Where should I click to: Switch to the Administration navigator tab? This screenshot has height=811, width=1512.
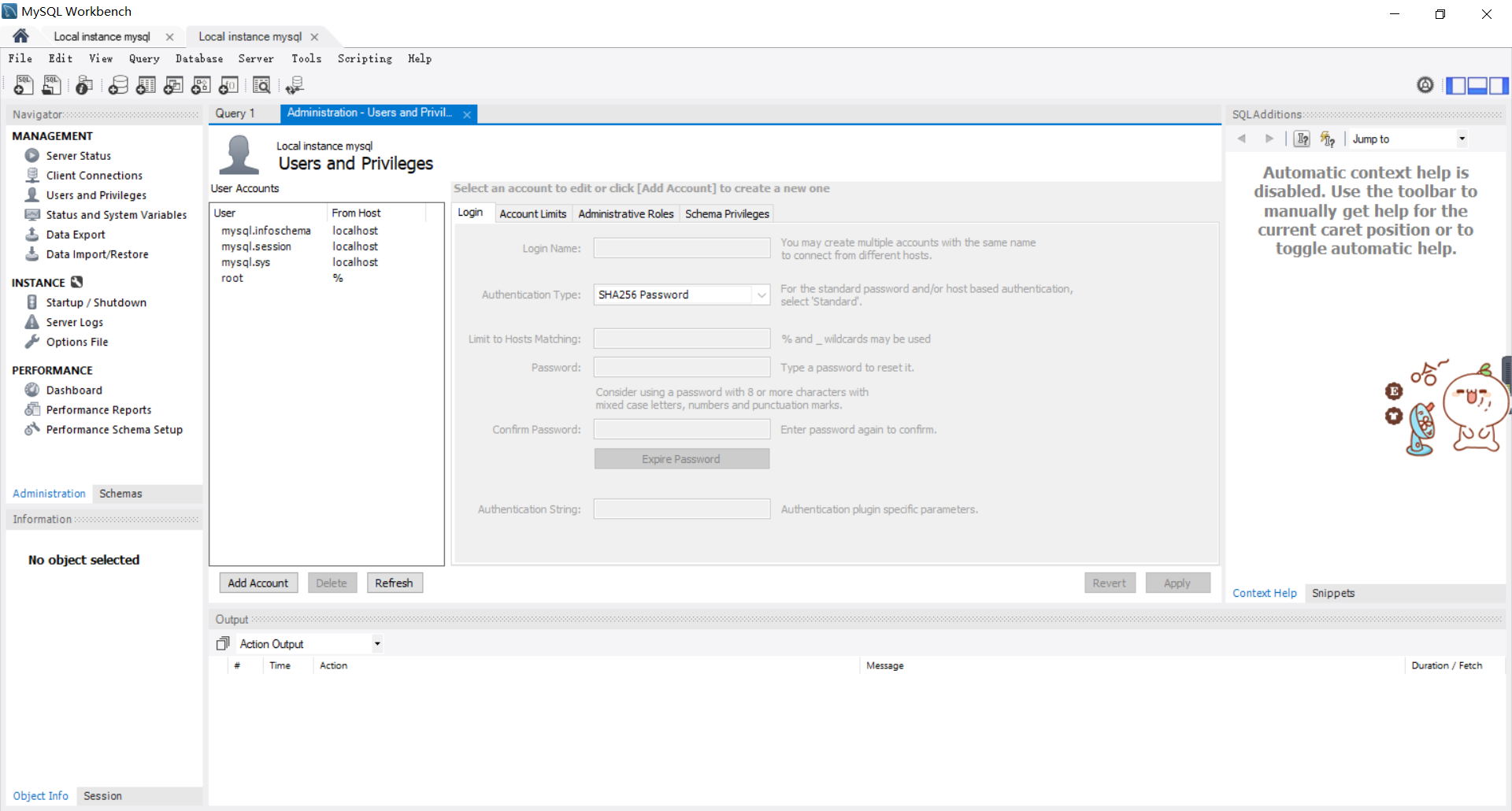pos(49,494)
